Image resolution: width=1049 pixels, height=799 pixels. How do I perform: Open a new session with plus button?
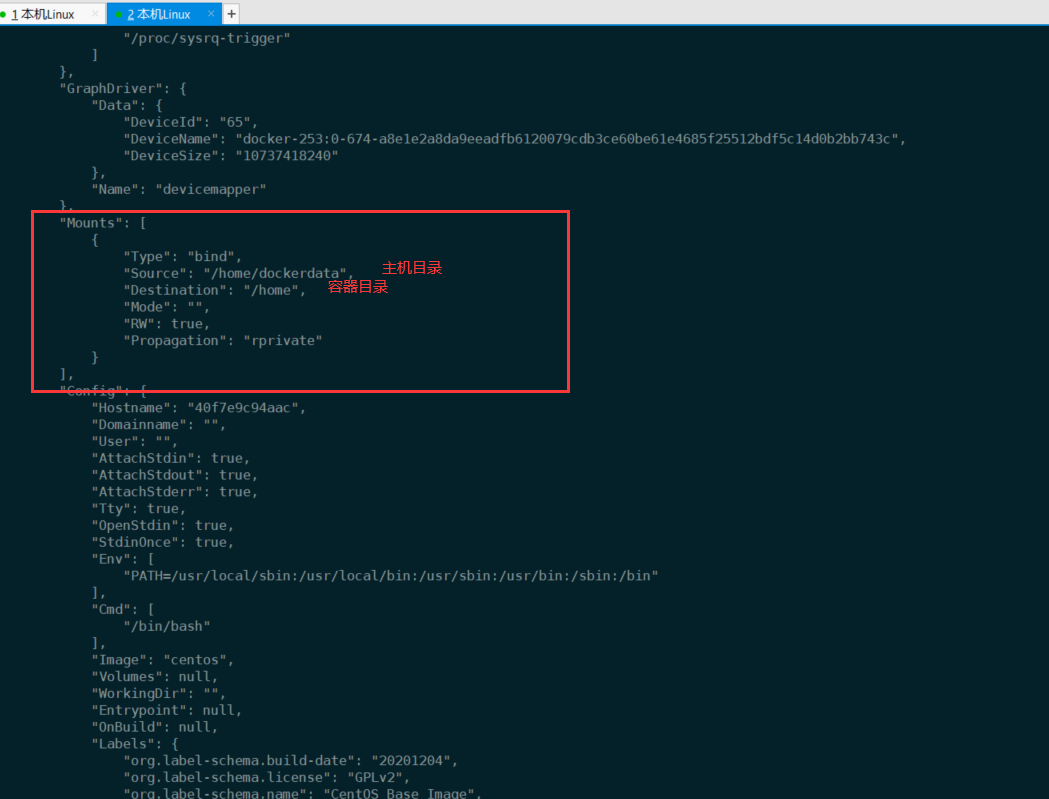(x=231, y=13)
